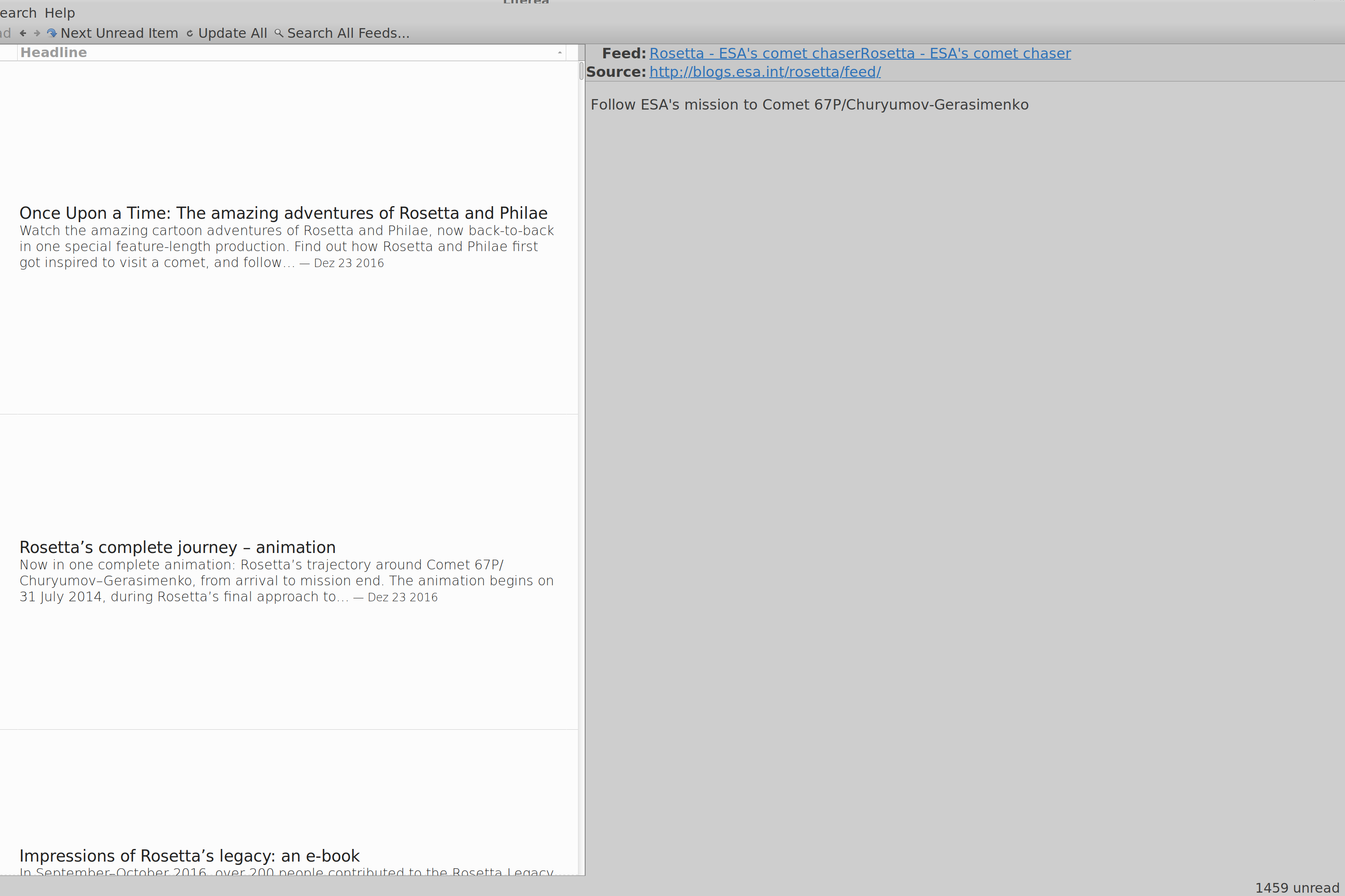Click the sort arrow in the Headline column

560,52
